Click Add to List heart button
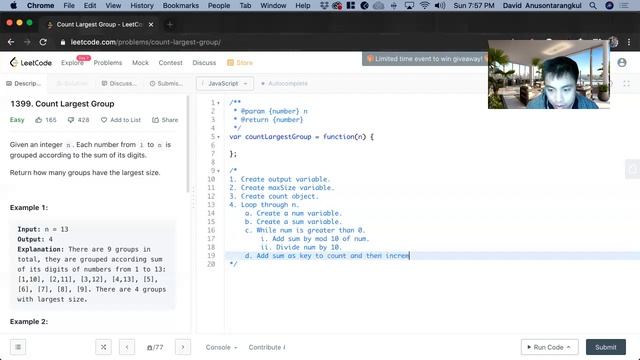This screenshot has width=640, height=360. pyautogui.click(x=121, y=120)
